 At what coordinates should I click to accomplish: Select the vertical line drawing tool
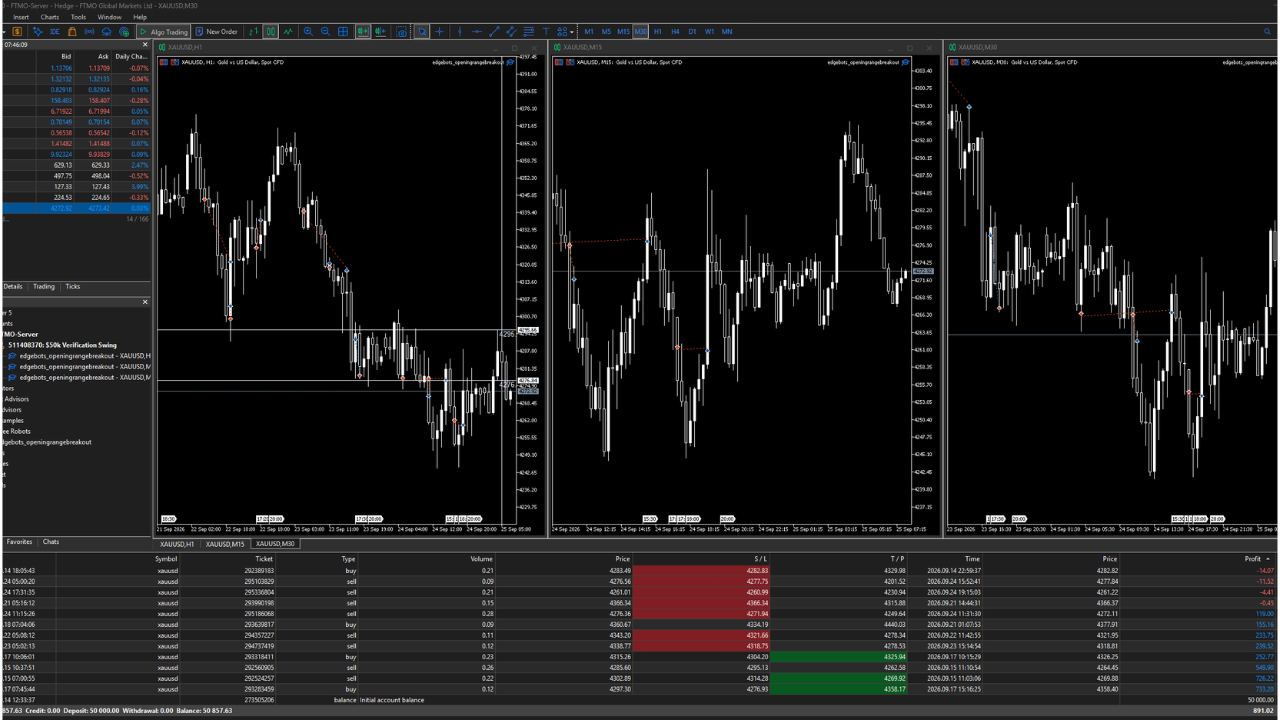[x=459, y=32]
